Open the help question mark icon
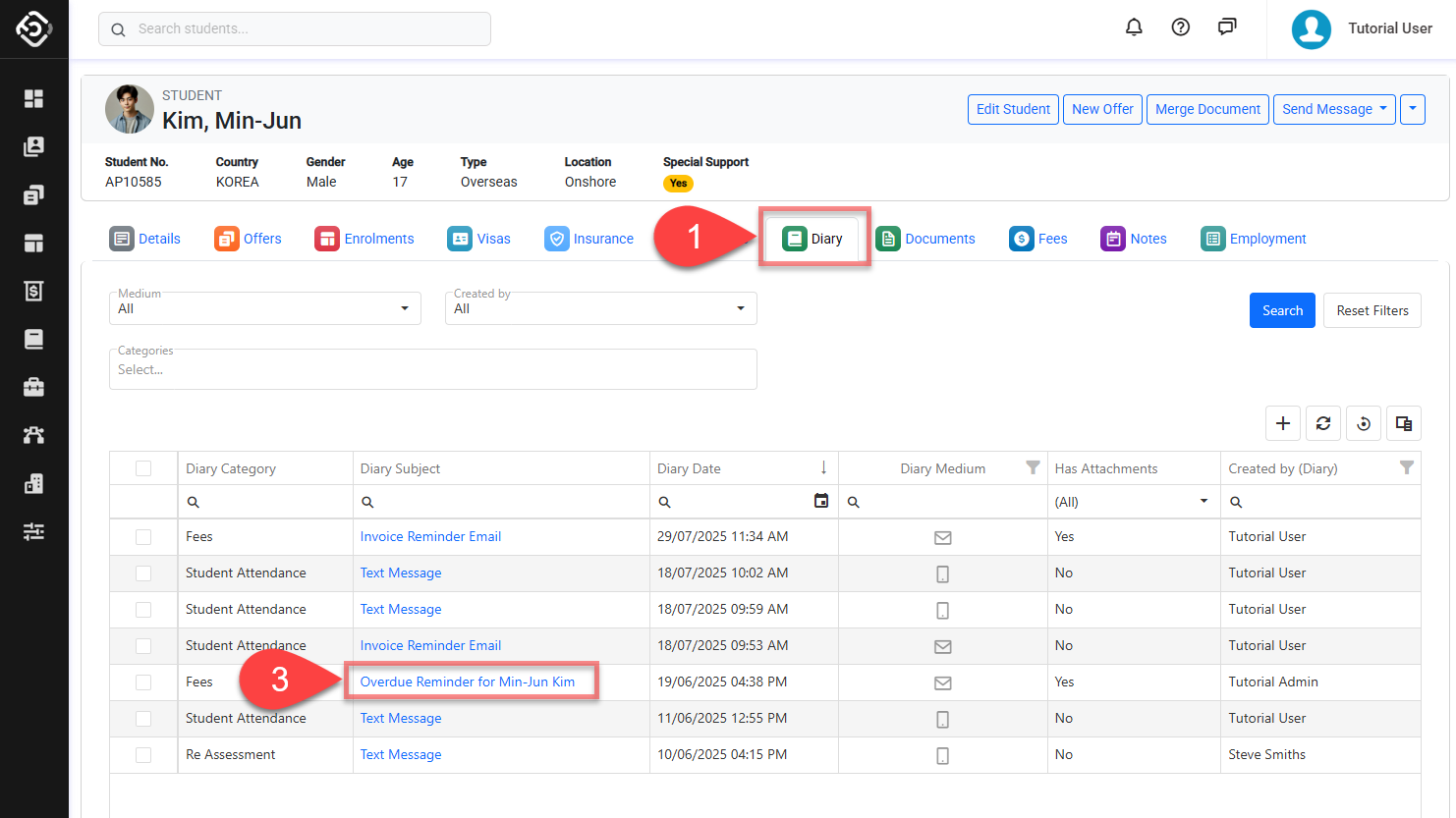 pyautogui.click(x=1181, y=27)
